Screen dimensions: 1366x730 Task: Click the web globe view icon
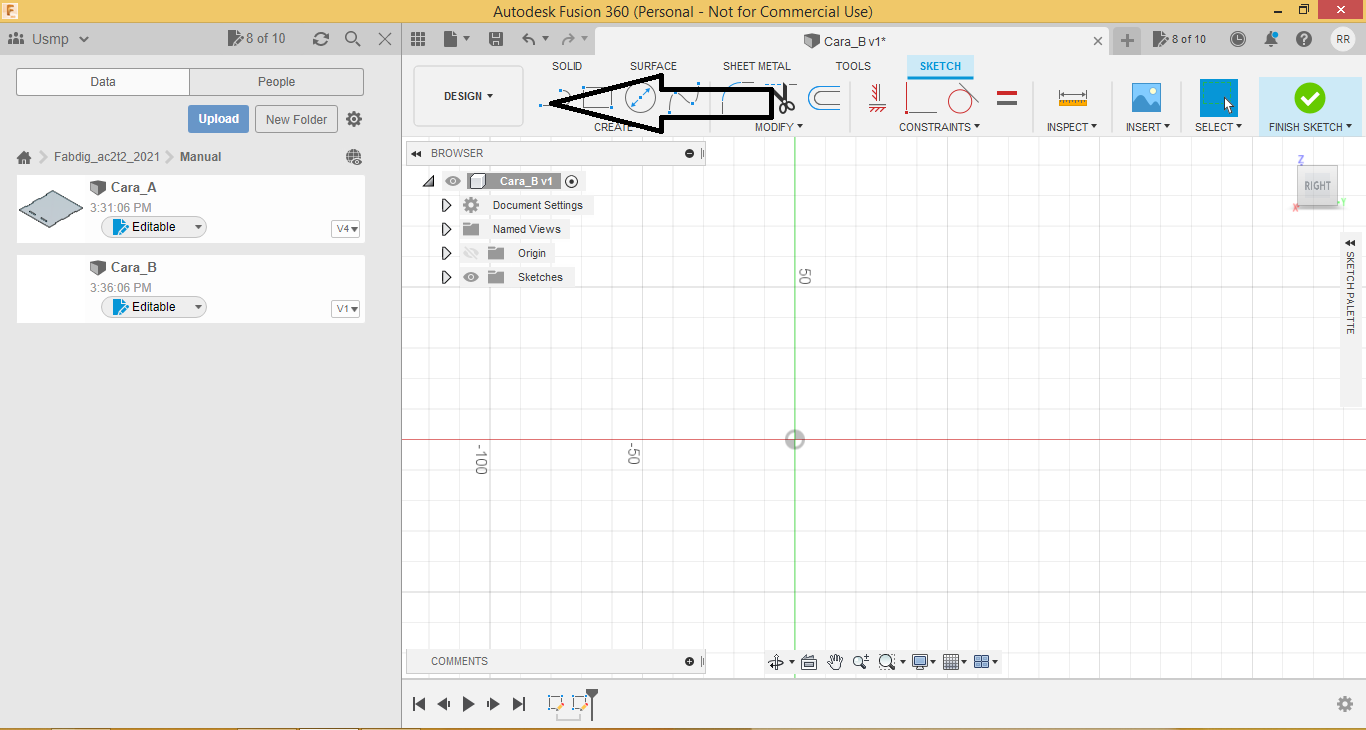tap(353, 157)
